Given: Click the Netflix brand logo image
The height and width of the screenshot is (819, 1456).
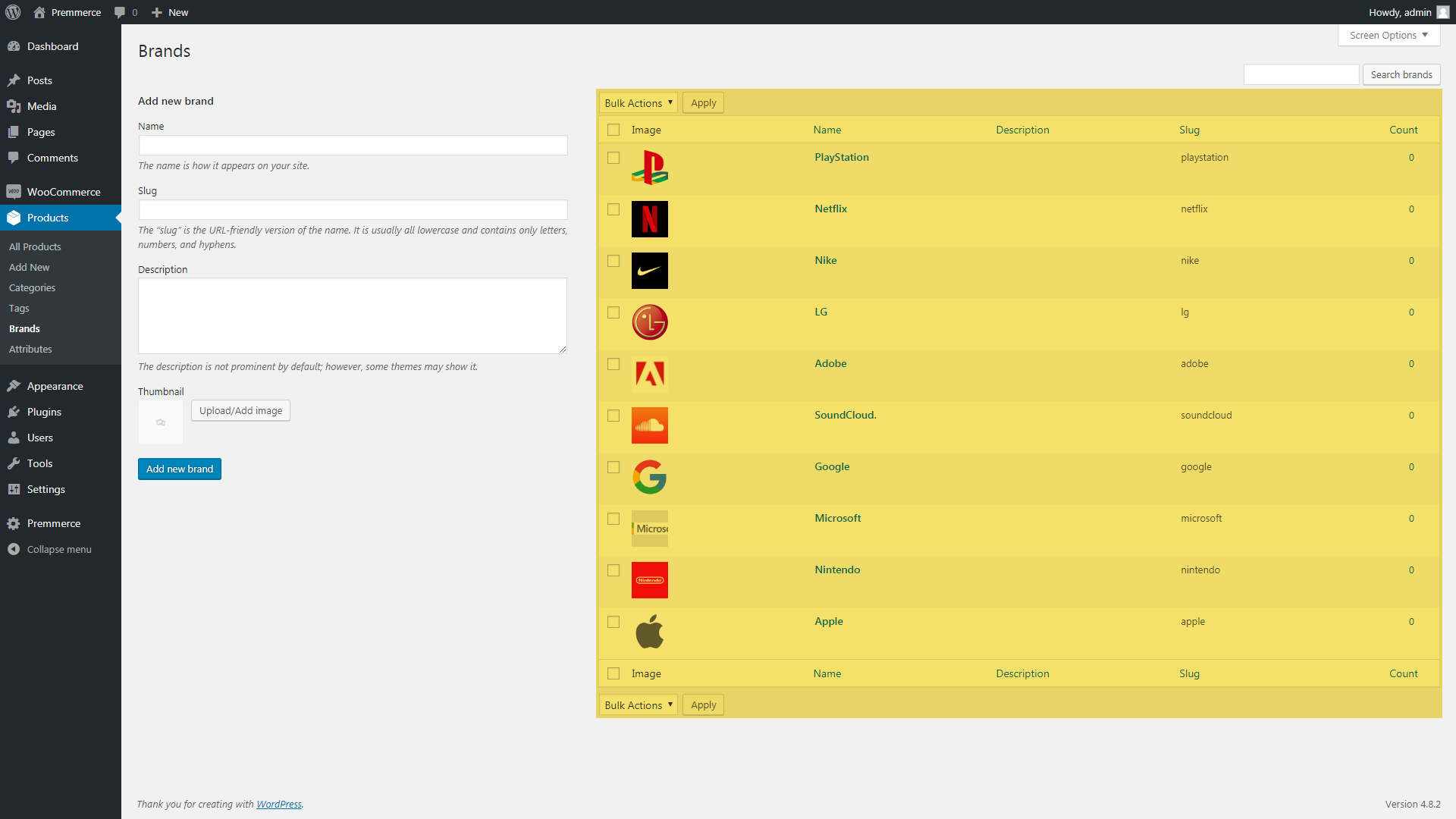Looking at the screenshot, I should pyautogui.click(x=649, y=219).
